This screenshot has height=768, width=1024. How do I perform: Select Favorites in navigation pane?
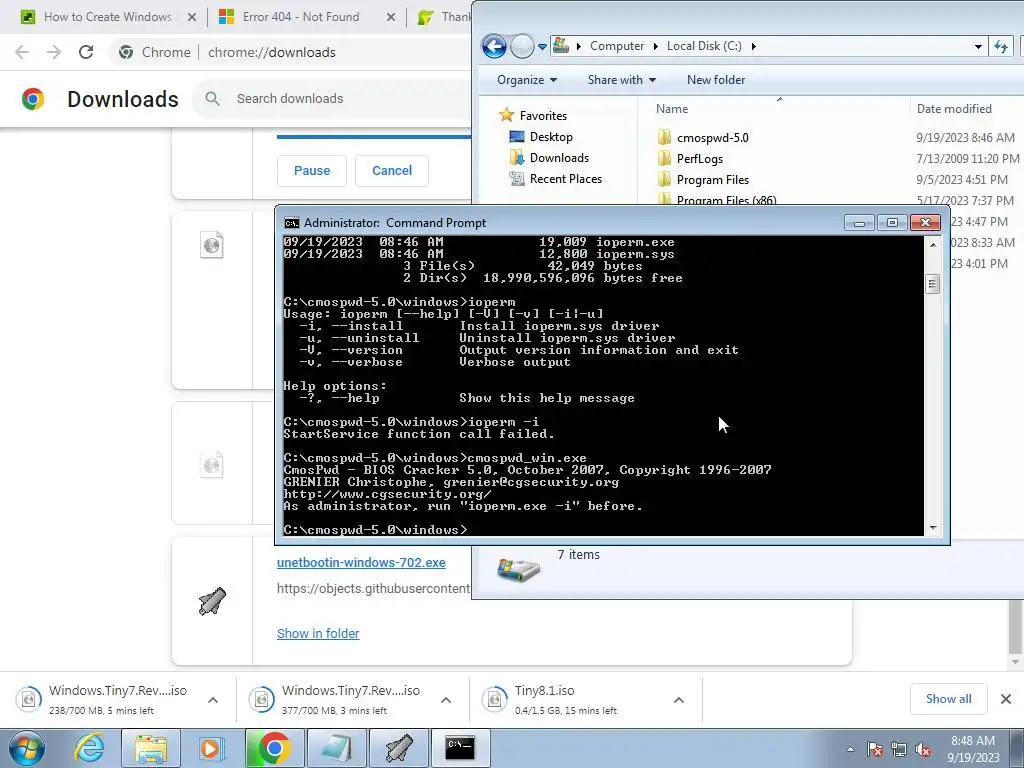click(543, 116)
